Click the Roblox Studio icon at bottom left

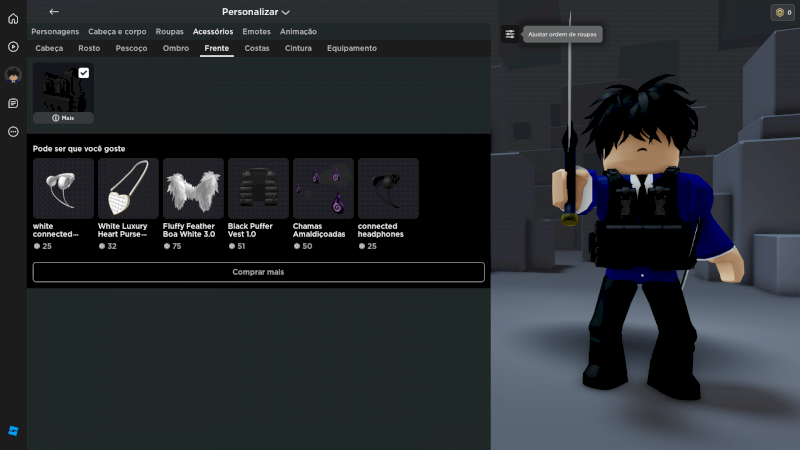13,431
